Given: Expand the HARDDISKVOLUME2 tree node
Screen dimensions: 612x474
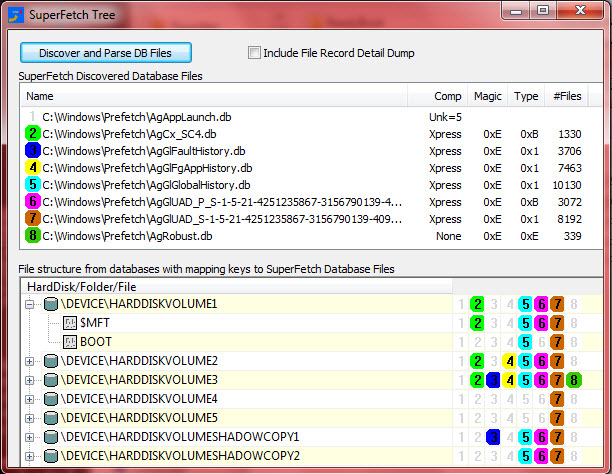Looking at the screenshot, I should [29, 361].
